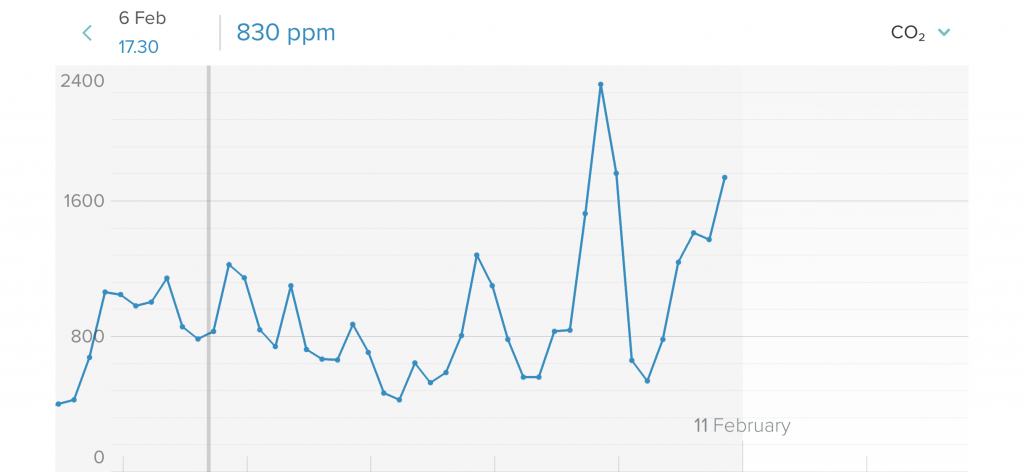Expand the CO₂ dropdown chevron
Image resolution: width=1024 pixels, height=472 pixels.
(944, 33)
